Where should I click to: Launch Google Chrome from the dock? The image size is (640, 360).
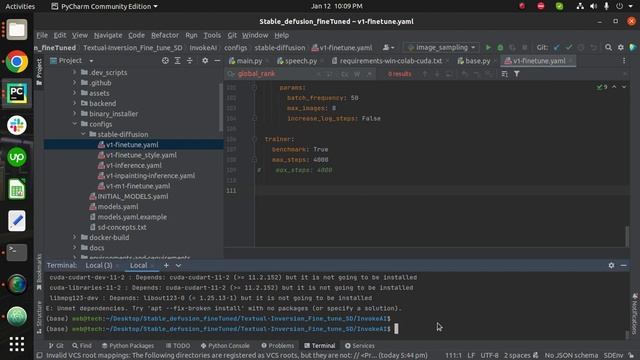click(x=17, y=62)
